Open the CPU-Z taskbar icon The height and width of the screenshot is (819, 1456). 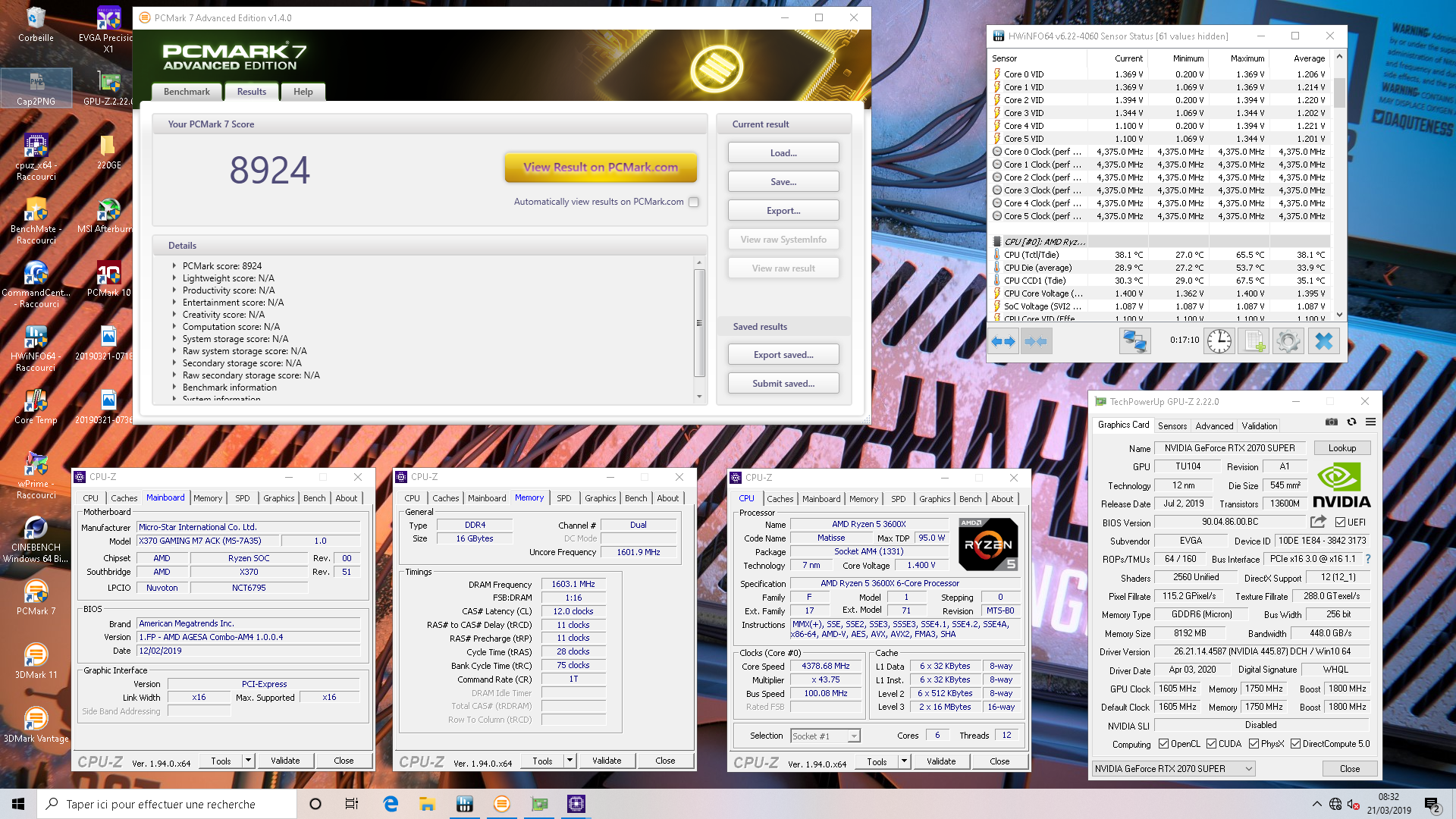tap(576, 804)
